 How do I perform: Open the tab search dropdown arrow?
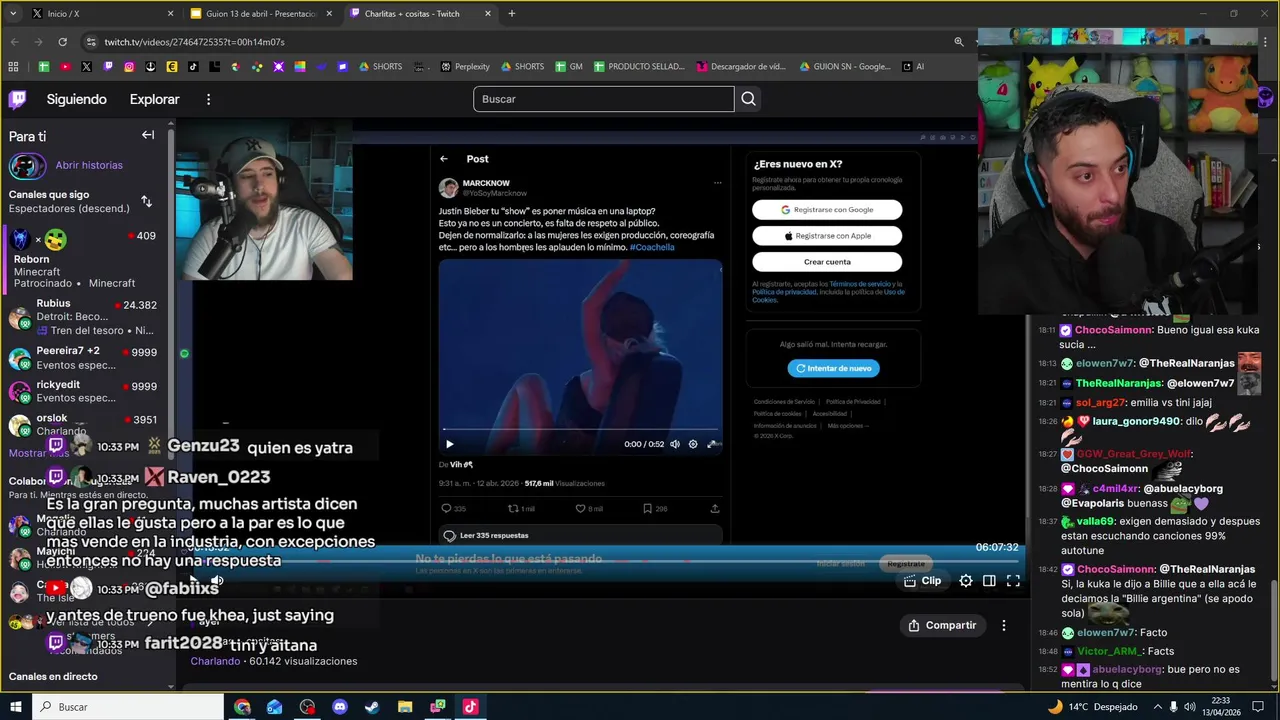coord(13,14)
